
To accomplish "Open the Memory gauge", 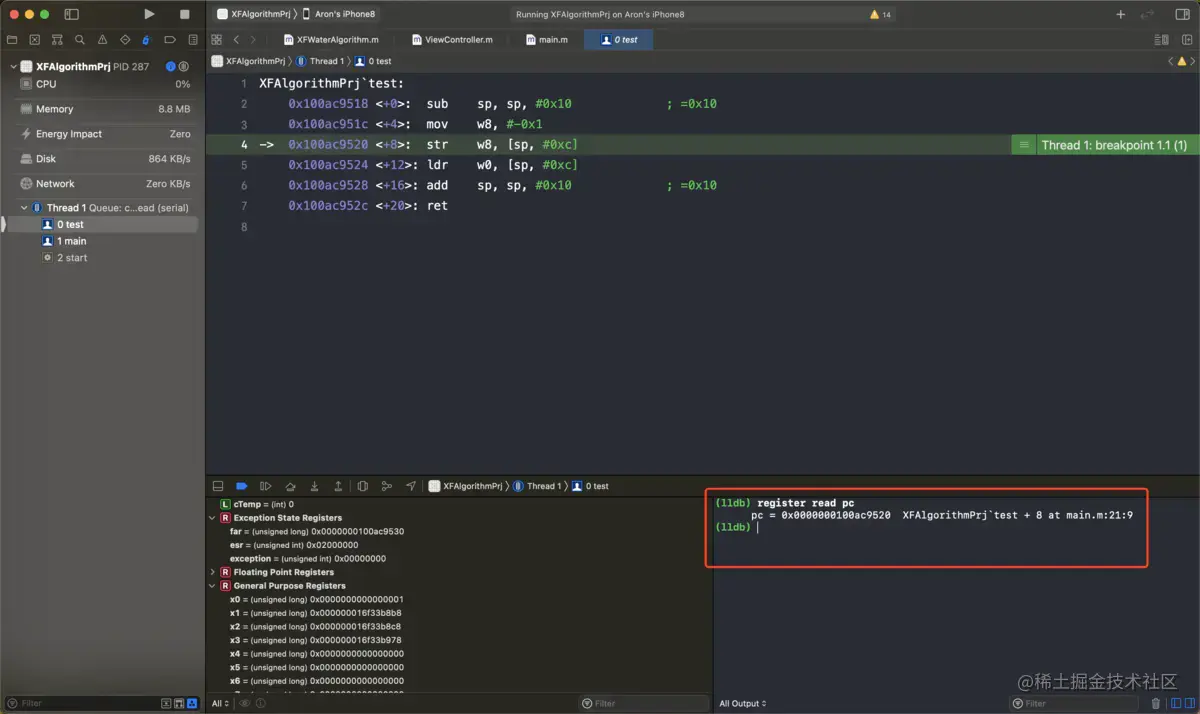I will coord(105,109).
